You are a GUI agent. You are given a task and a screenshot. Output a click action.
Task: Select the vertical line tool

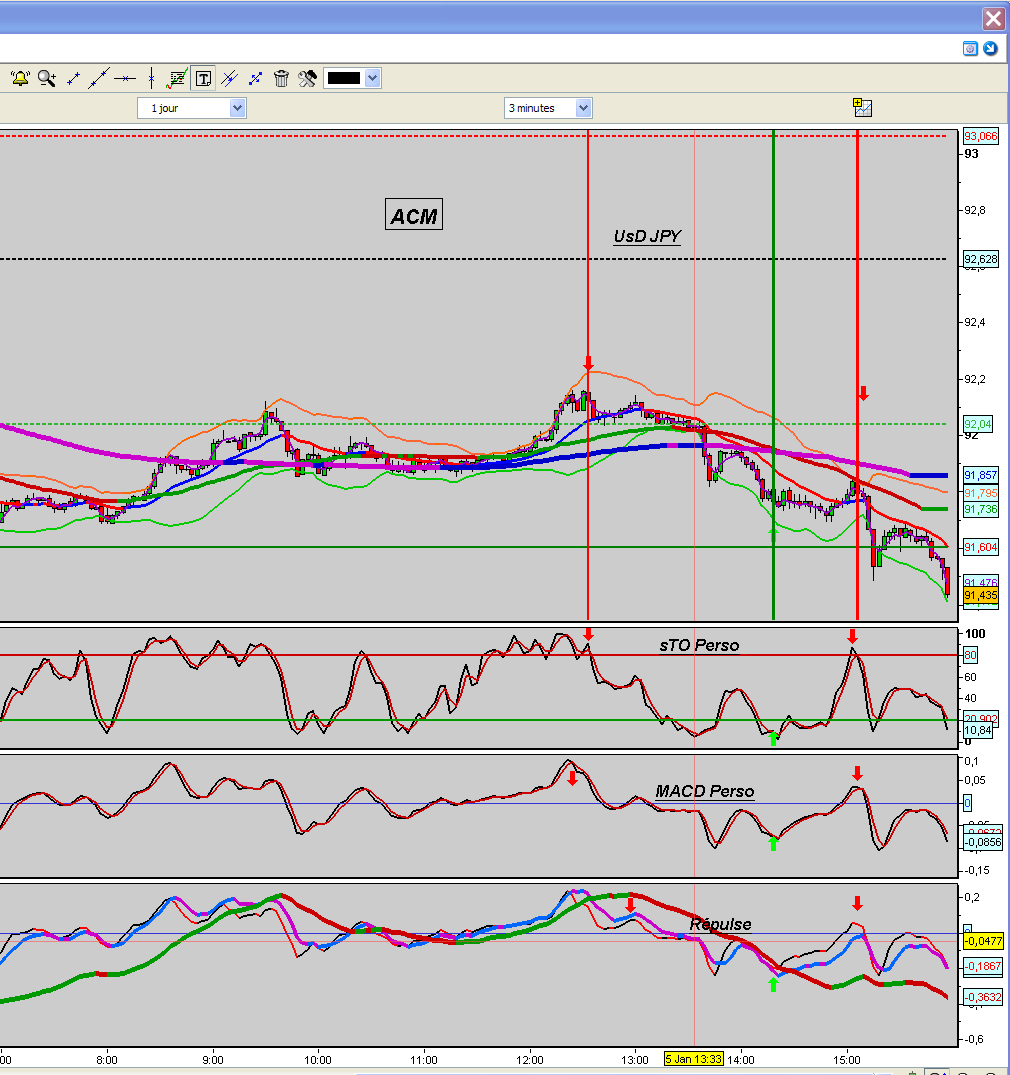tap(152, 78)
